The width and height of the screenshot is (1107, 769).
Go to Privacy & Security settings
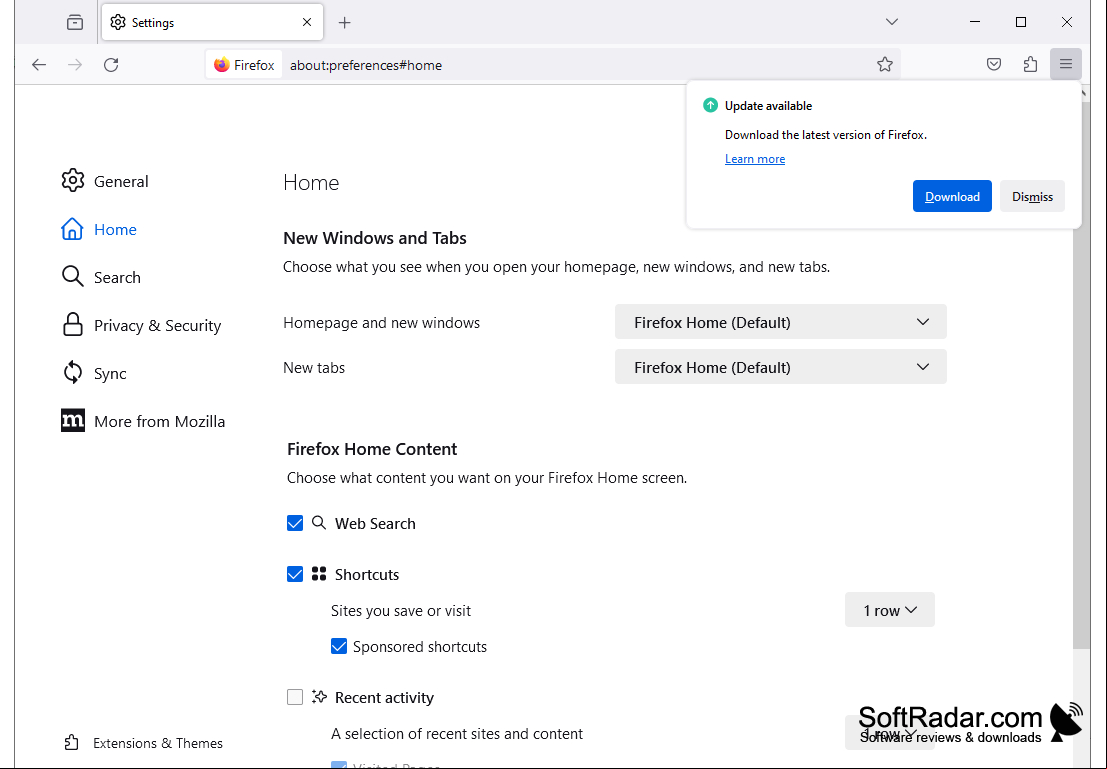tap(157, 326)
